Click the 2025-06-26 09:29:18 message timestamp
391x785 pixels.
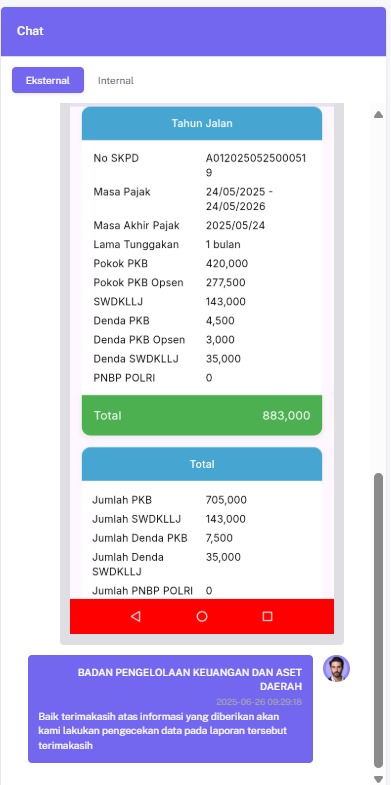(259, 702)
